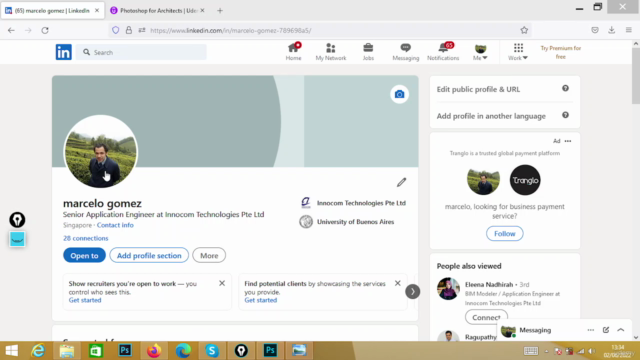Open the Firefox hamburger menu
This screenshot has width=640, height=360.
click(629, 30)
